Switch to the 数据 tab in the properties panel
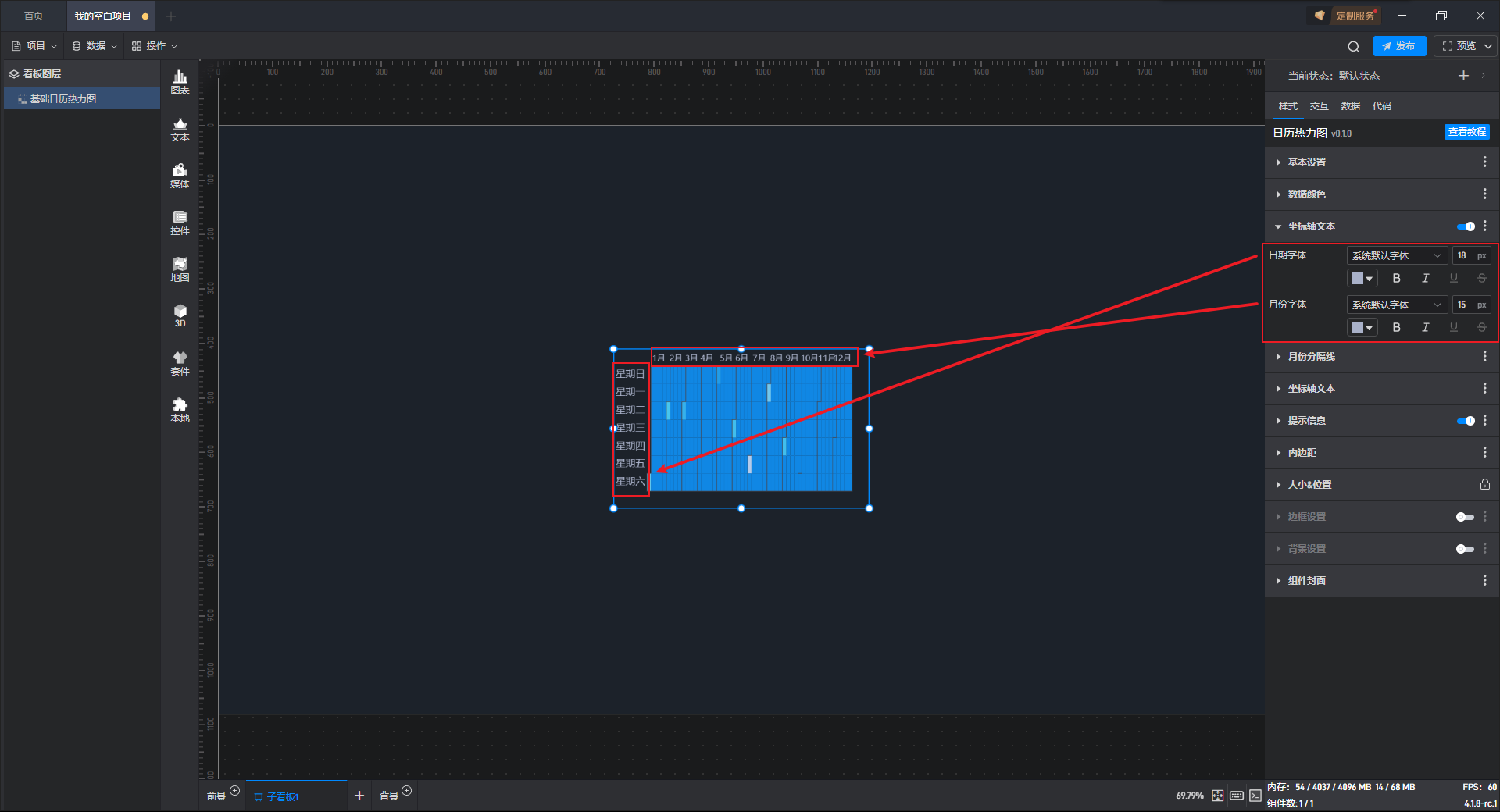This screenshot has width=1500, height=812. [1350, 105]
